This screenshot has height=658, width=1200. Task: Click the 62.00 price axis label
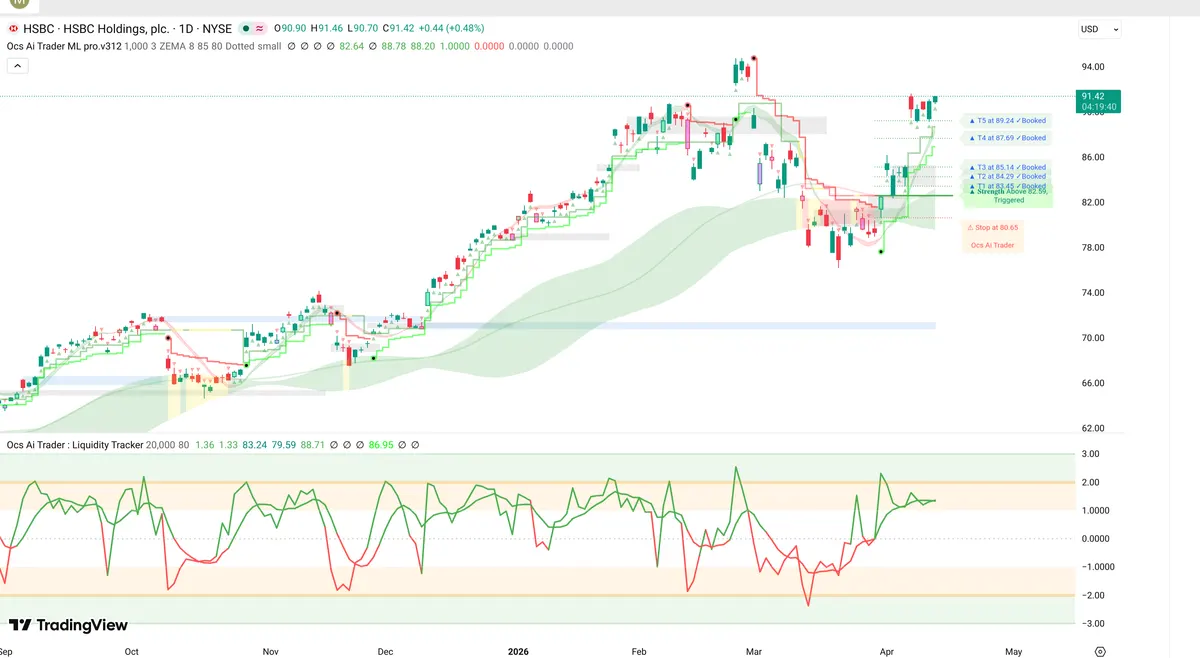(1091, 428)
